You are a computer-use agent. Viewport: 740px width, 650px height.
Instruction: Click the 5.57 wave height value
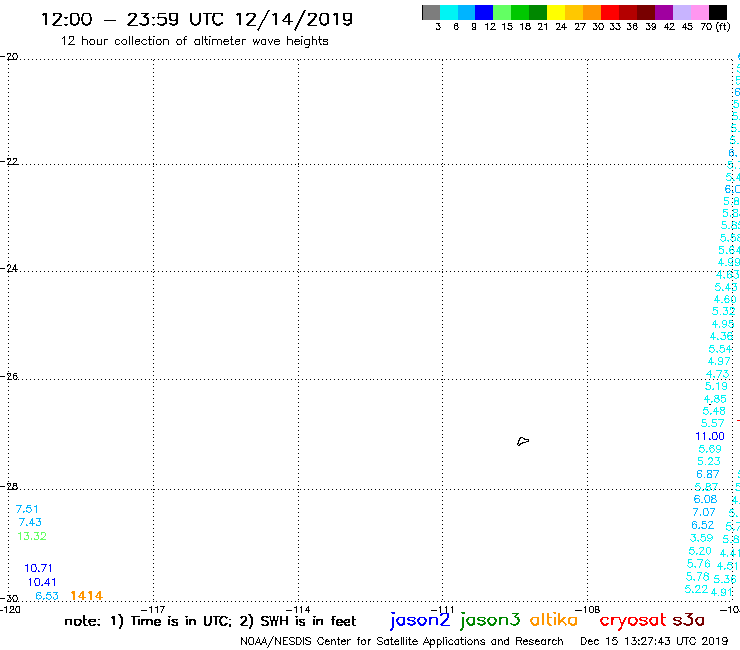point(712,423)
